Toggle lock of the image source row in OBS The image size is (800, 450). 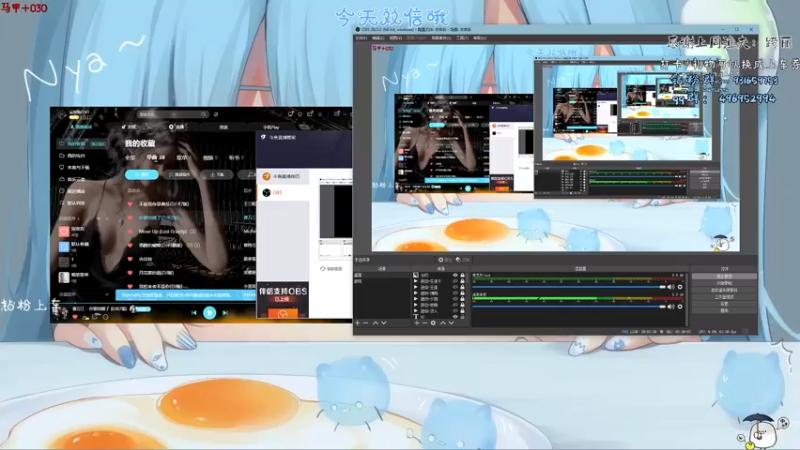[x=462, y=275]
